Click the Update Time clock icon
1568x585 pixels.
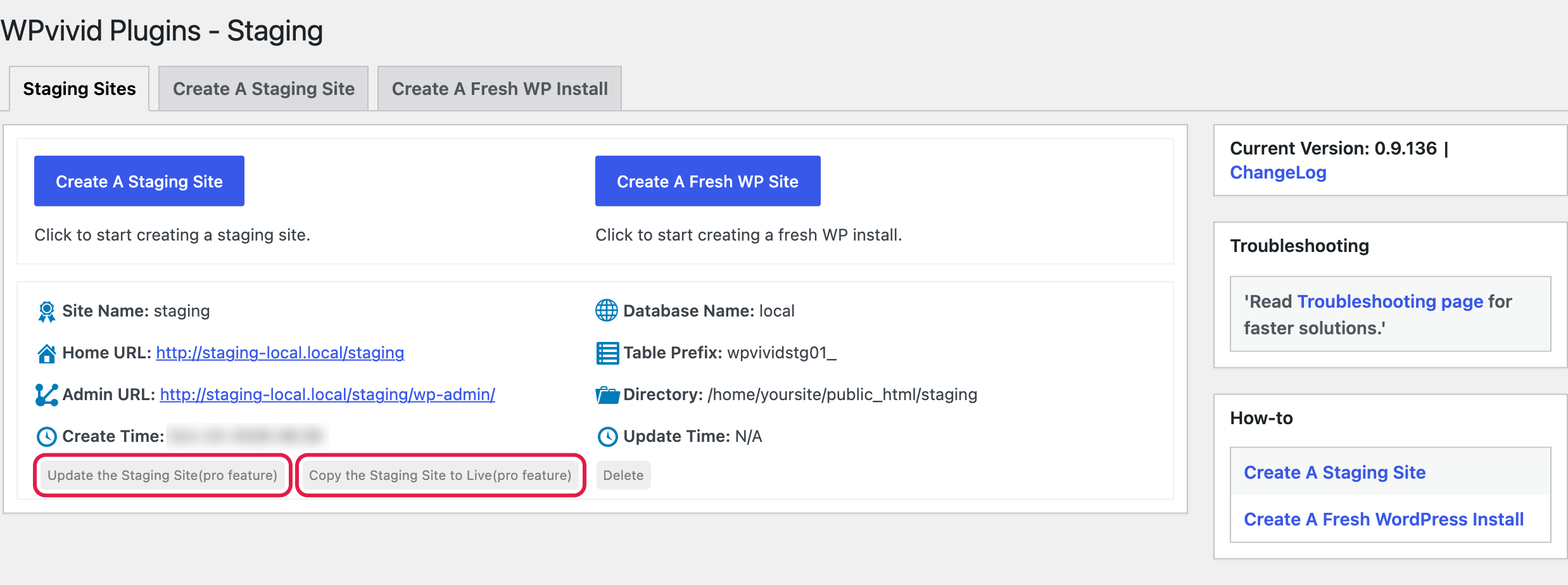point(607,437)
